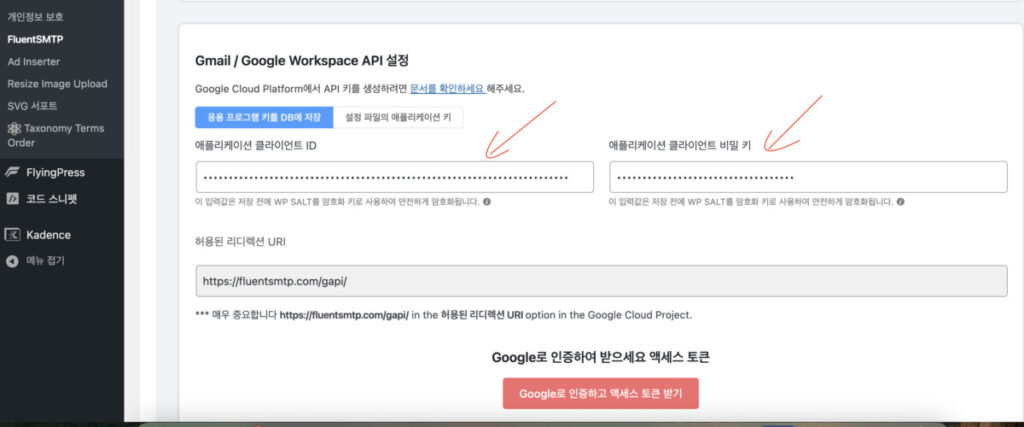Image resolution: width=1024 pixels, height=427 pixels.
Task: Select 응용 프로그램 키를 DB에 저장 option
Action: click(264, 118)
